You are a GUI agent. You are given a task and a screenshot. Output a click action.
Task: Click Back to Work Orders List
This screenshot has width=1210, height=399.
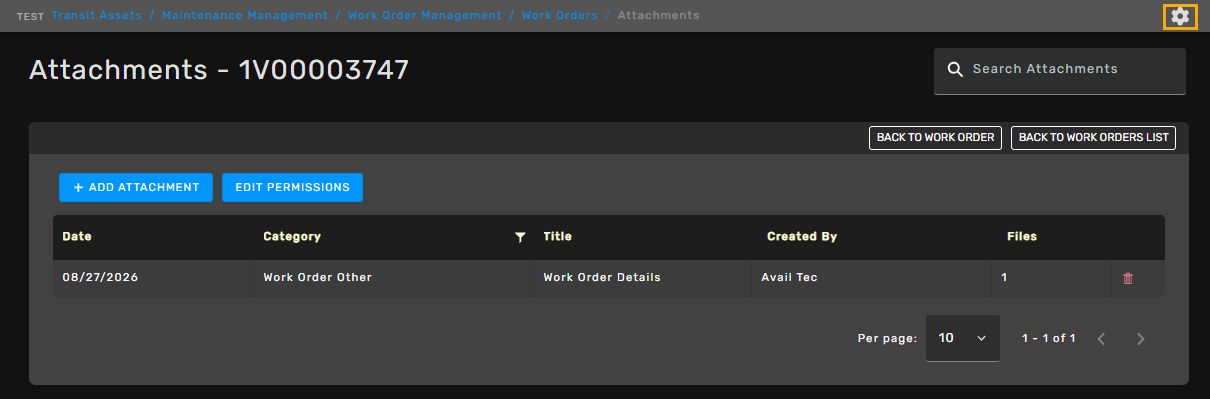coord(1093,138)
